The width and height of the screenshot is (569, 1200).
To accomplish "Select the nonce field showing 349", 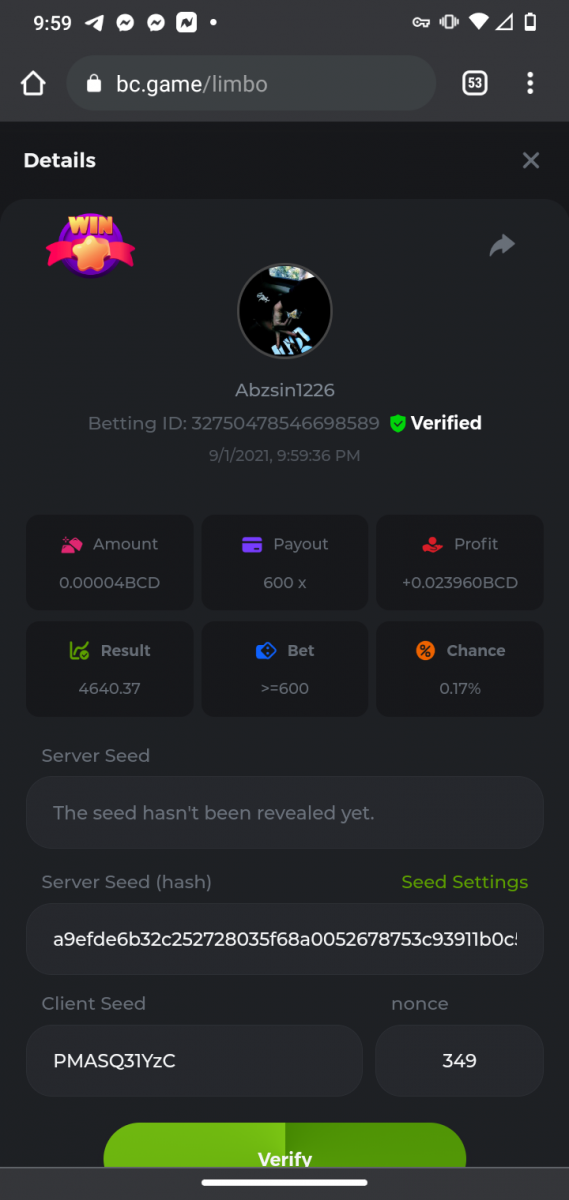I will 459,1061.
